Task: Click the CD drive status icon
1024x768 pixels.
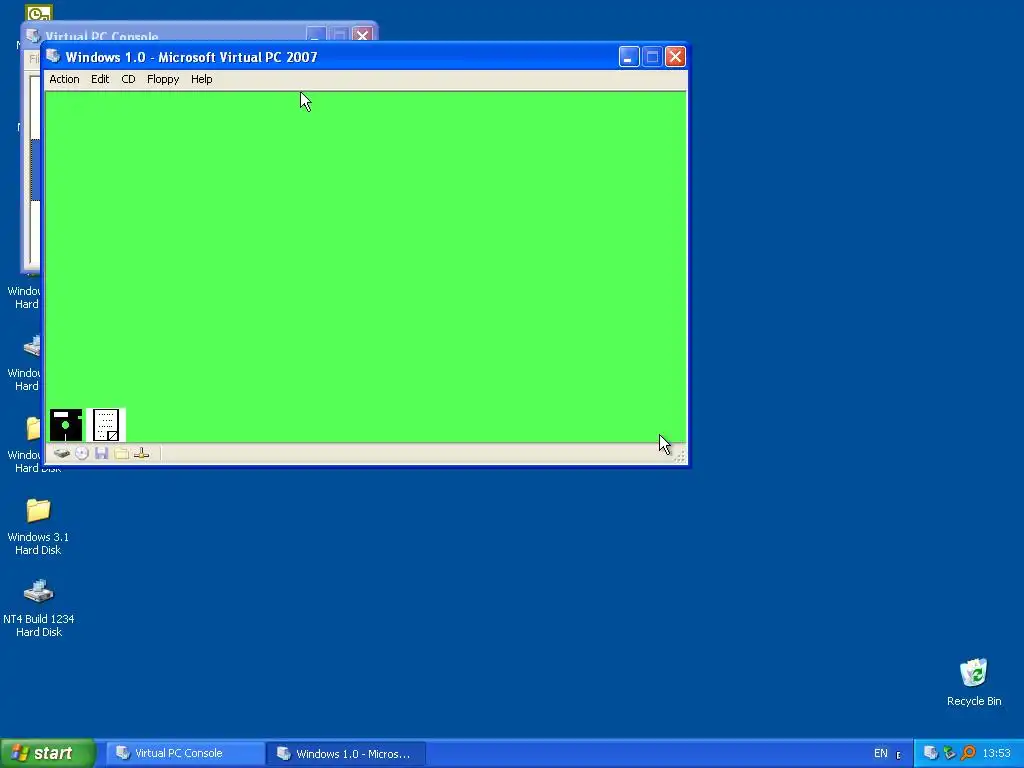Action: (82, 453)
